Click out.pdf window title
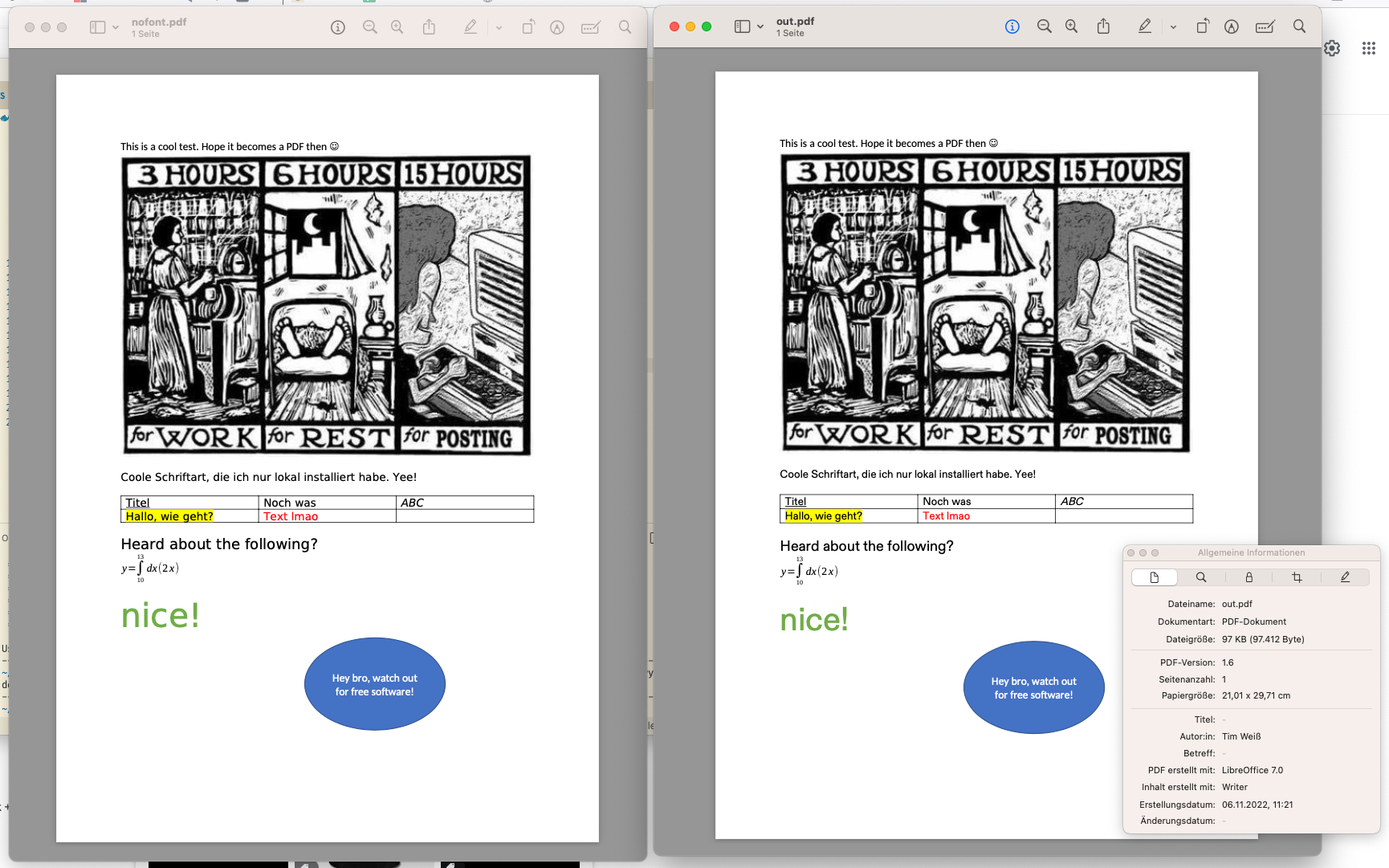This screenshot has height=868, width=1389. coord(795,22)
